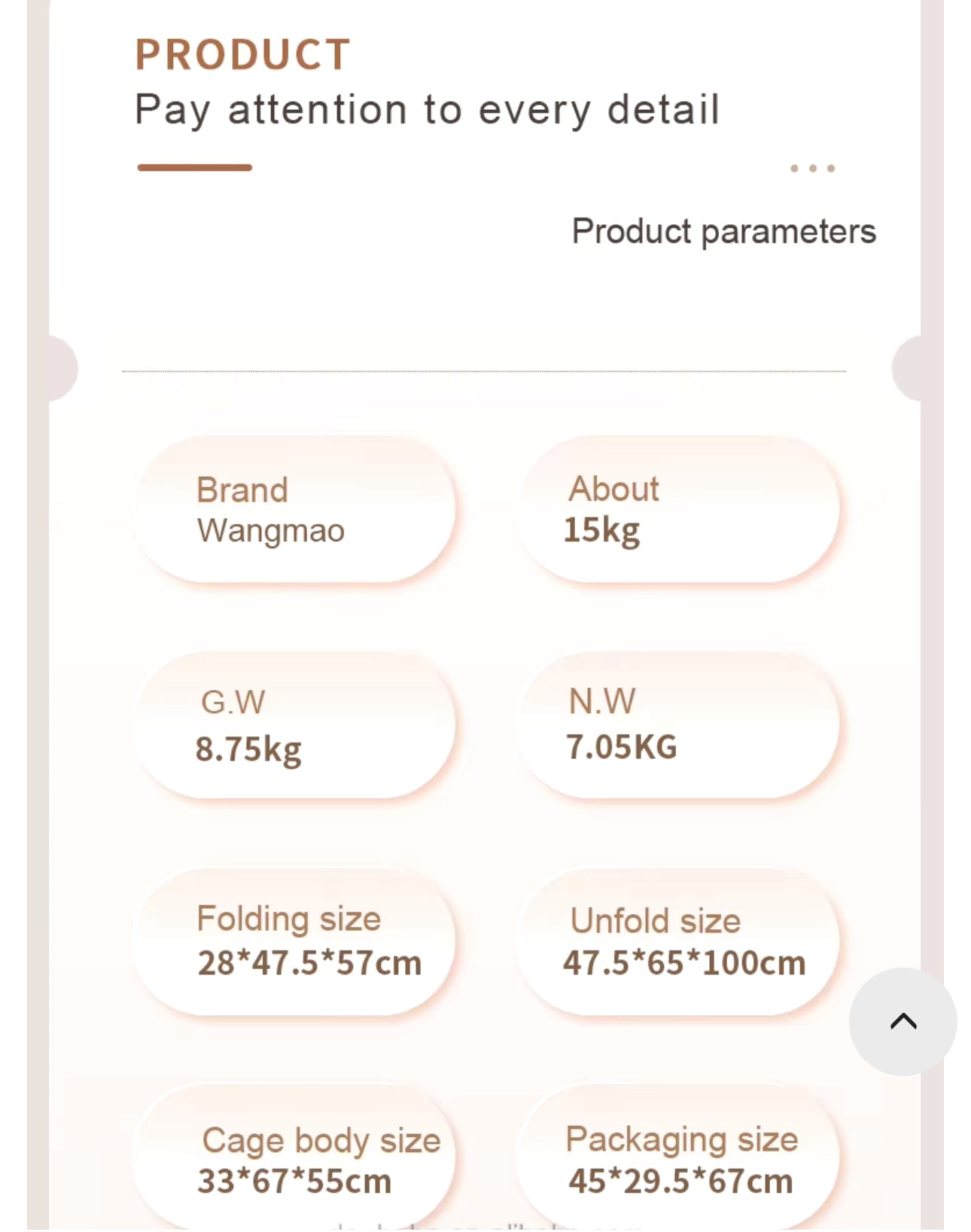Image resolution: width=971 pixels, height=1232 pixels.
Task: Click the dotted divider line
Action: click(x=484, y=371)
